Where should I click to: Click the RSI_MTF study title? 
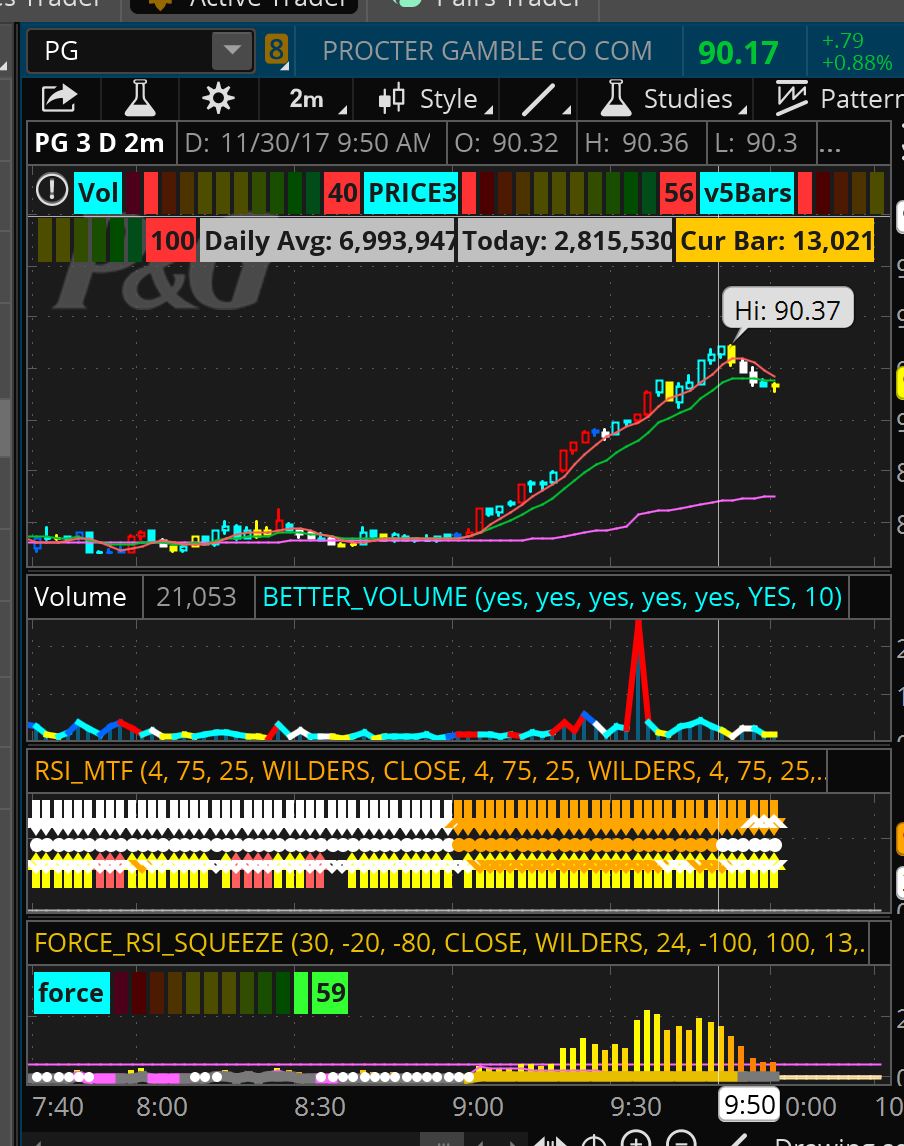[430, 771]
